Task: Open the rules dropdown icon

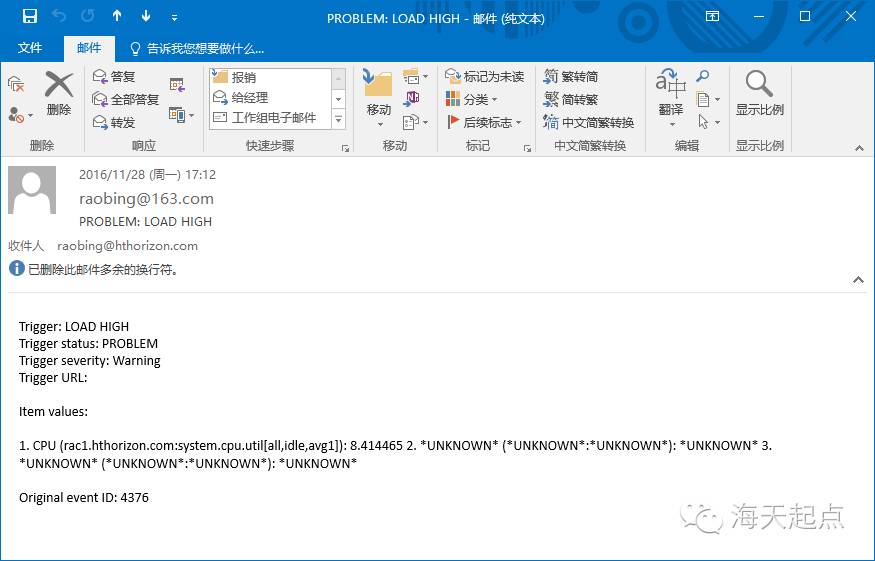Action: tap(416, 76)
